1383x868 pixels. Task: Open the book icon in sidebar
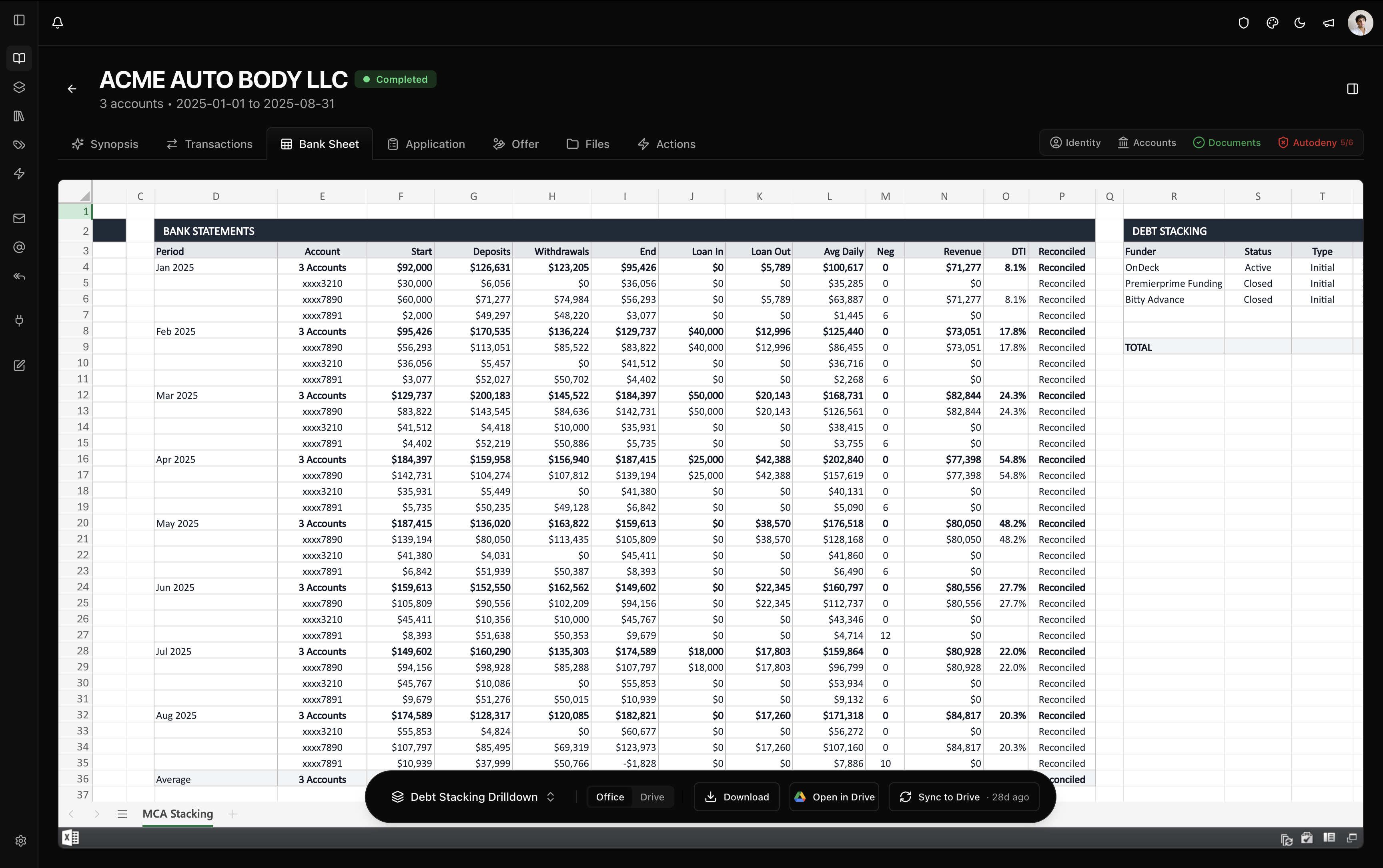[19, 58]
